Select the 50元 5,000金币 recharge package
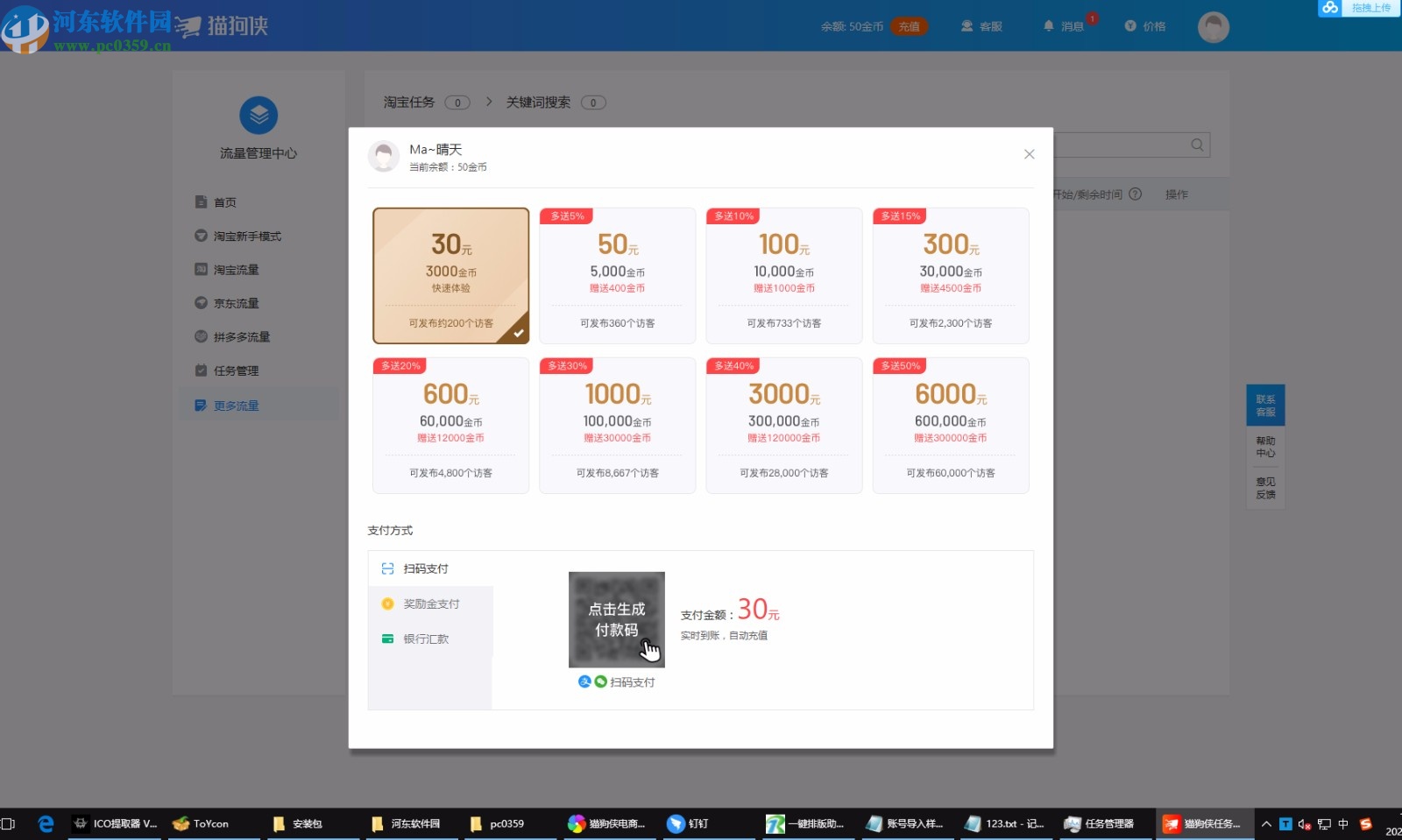The width and height of the screenshot is (1402, 840). point(618,275)
